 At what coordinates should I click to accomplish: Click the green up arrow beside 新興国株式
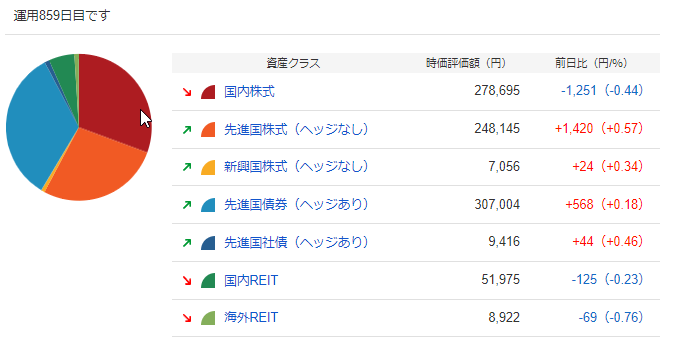click(187, 167)
